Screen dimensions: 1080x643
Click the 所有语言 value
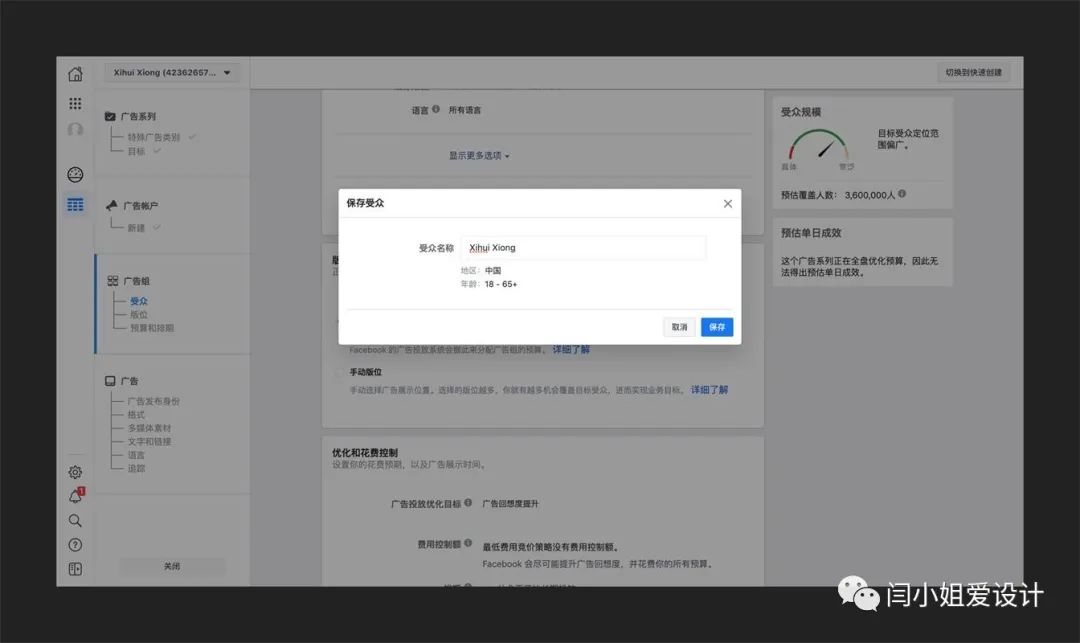465,110
